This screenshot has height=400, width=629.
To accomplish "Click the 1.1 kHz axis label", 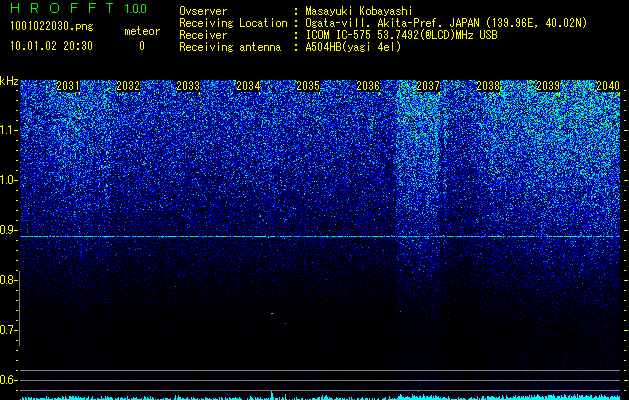I will [8, 130].
